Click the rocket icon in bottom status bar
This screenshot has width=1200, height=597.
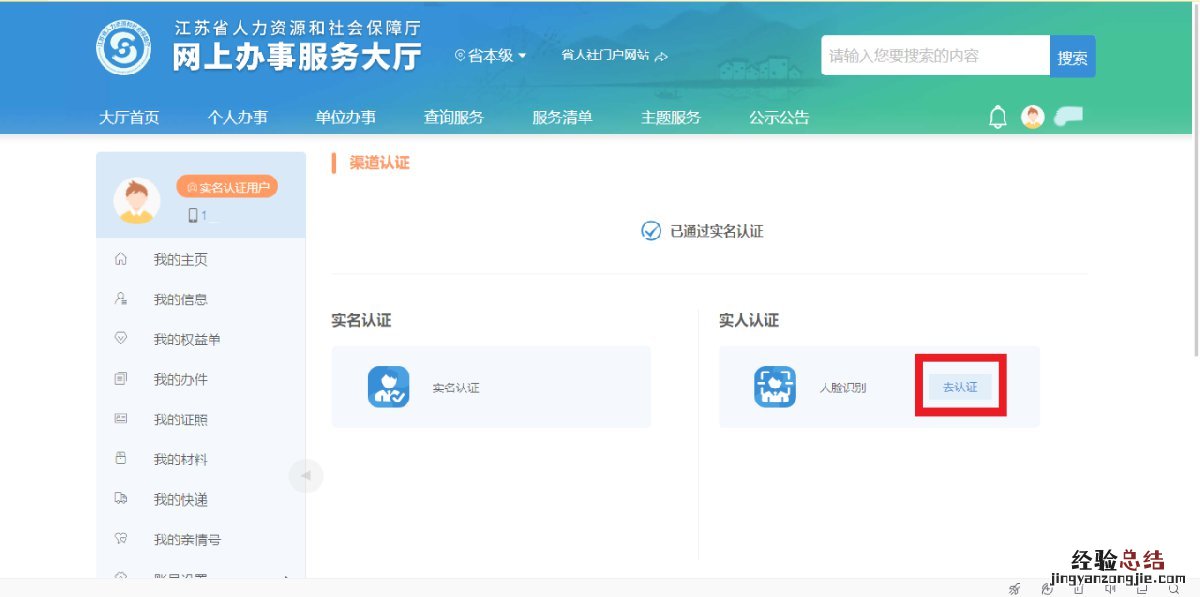[x=1015, y=588]
